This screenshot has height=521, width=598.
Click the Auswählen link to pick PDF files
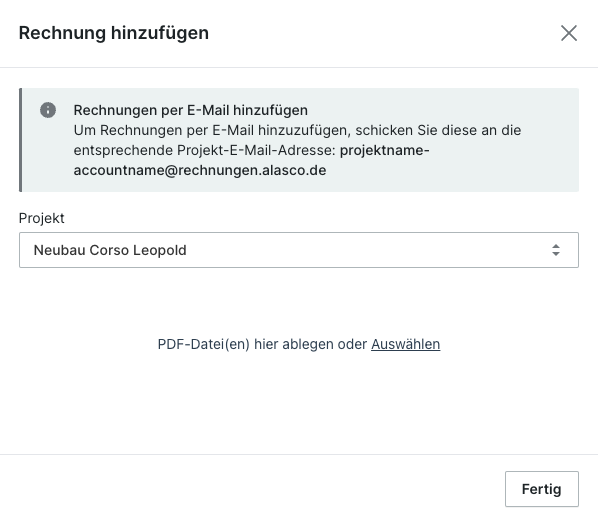(405, 344)
